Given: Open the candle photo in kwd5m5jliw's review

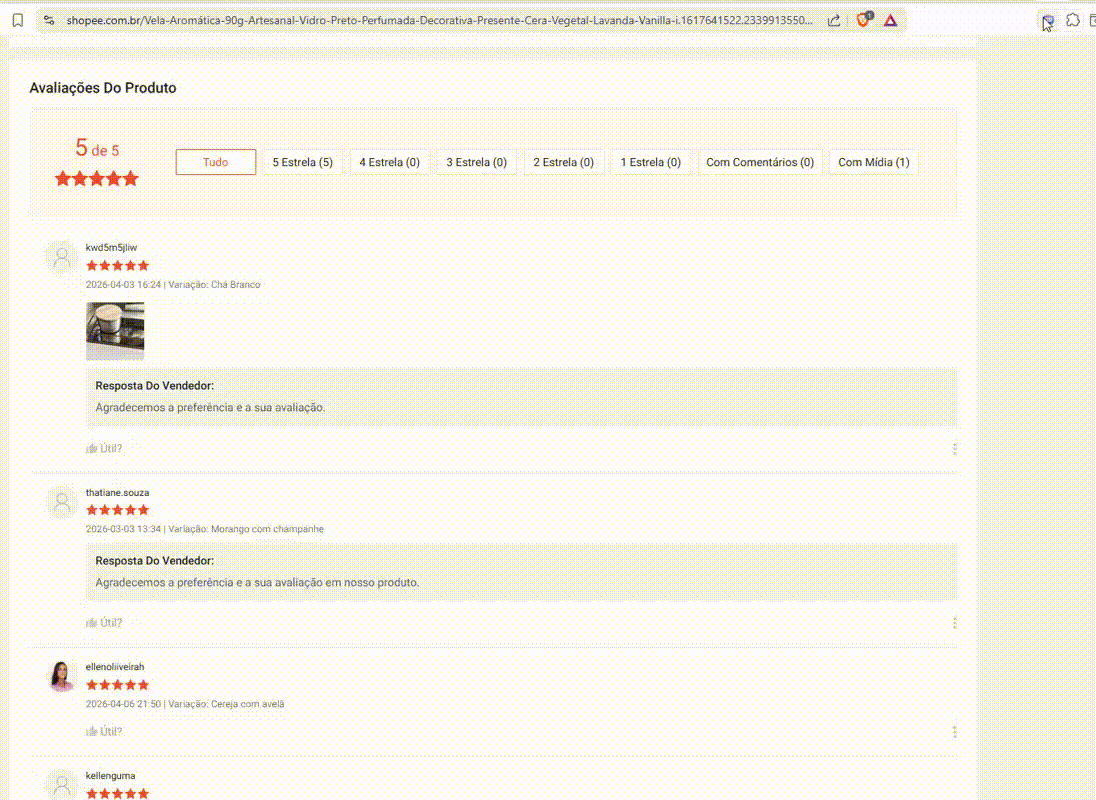Looking at the screenshot, I should pos(115,331).
